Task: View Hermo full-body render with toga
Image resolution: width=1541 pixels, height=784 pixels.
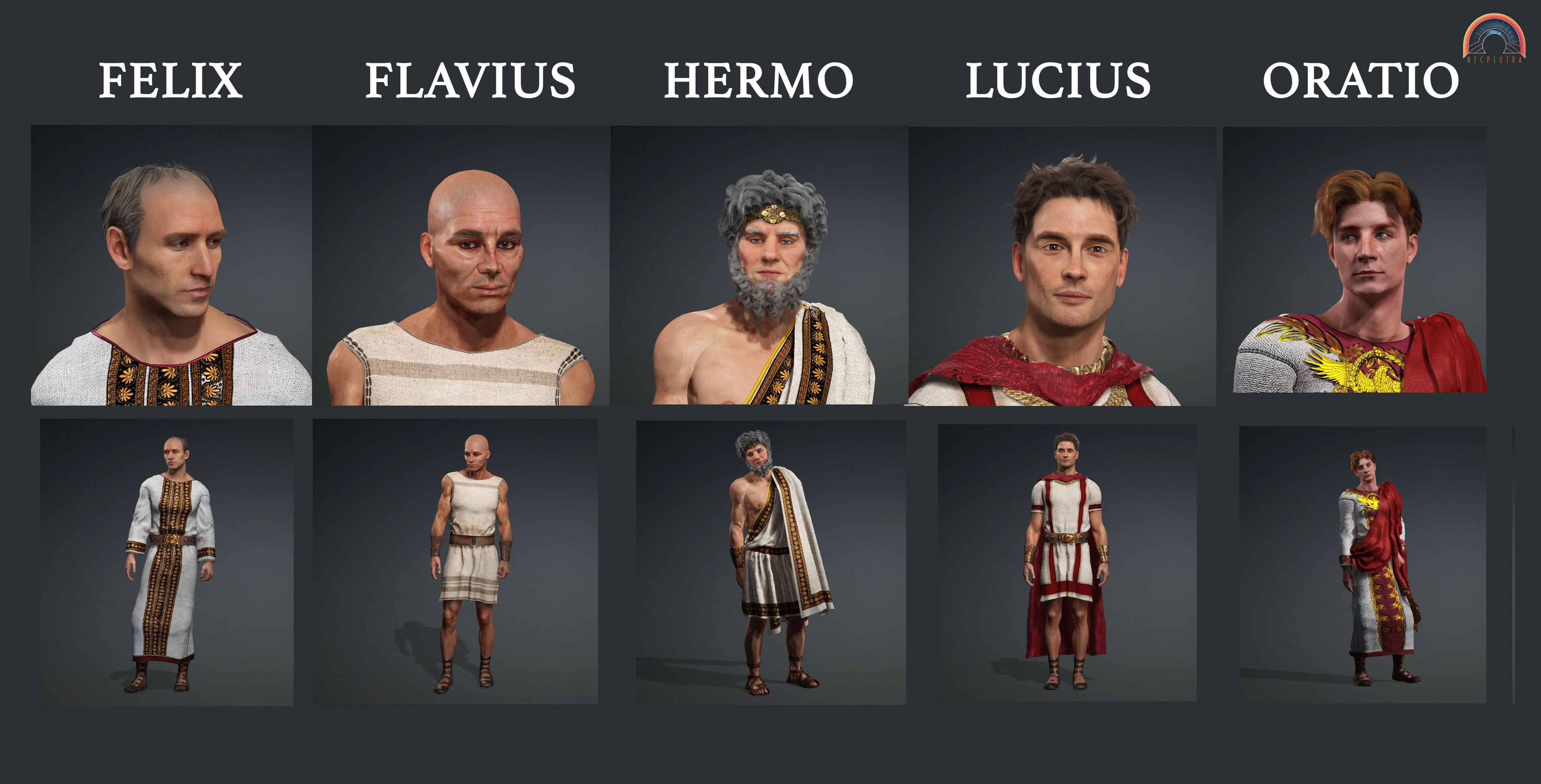Action: (771, 562)
